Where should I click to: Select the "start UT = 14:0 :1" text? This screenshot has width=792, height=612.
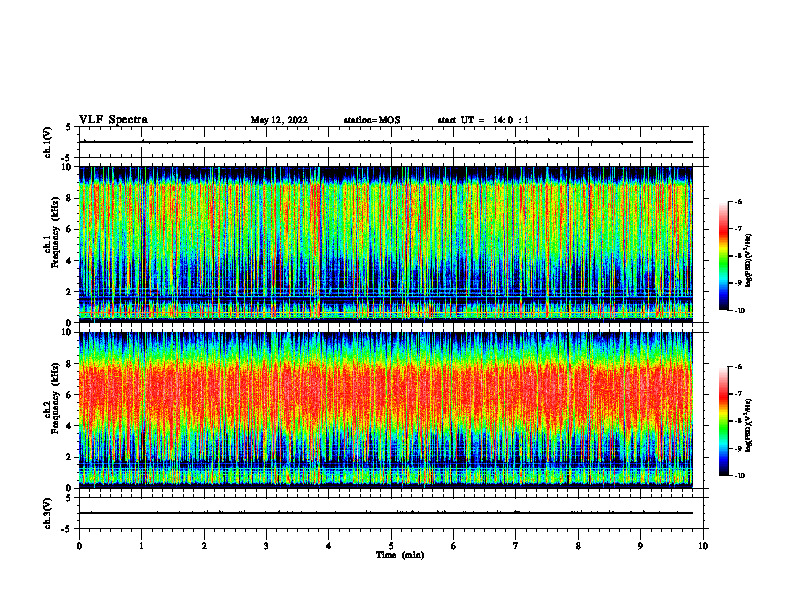click(x=483, y=120)
